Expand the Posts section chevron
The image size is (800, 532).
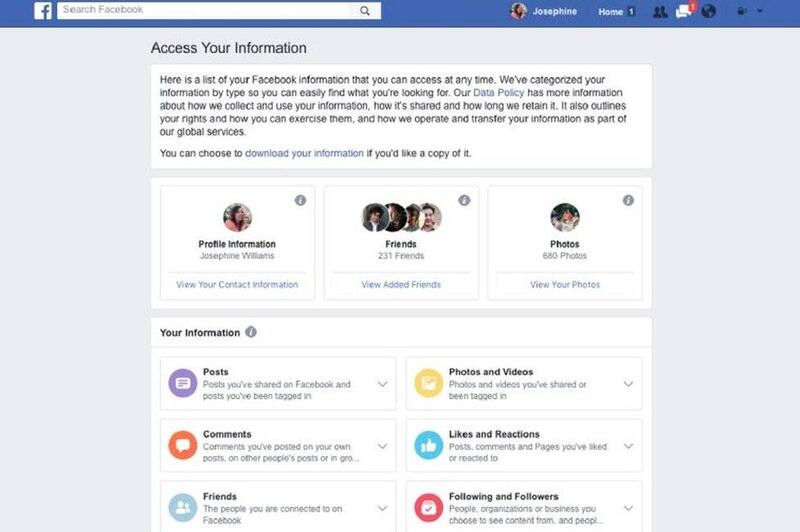click(x=382, y=384)
